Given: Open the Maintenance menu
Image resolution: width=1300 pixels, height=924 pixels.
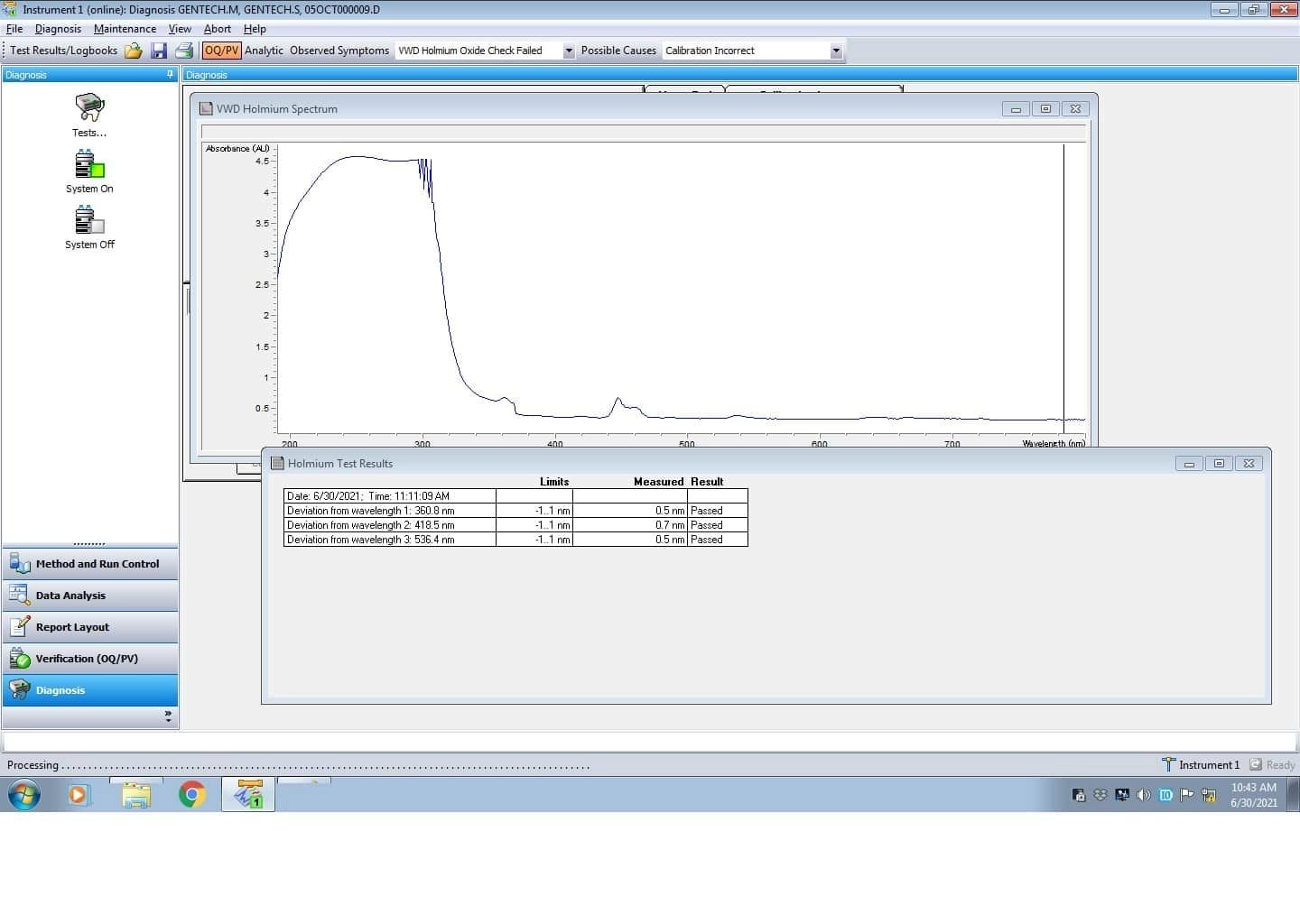Looking at the screenshot, I should point(125,28).
